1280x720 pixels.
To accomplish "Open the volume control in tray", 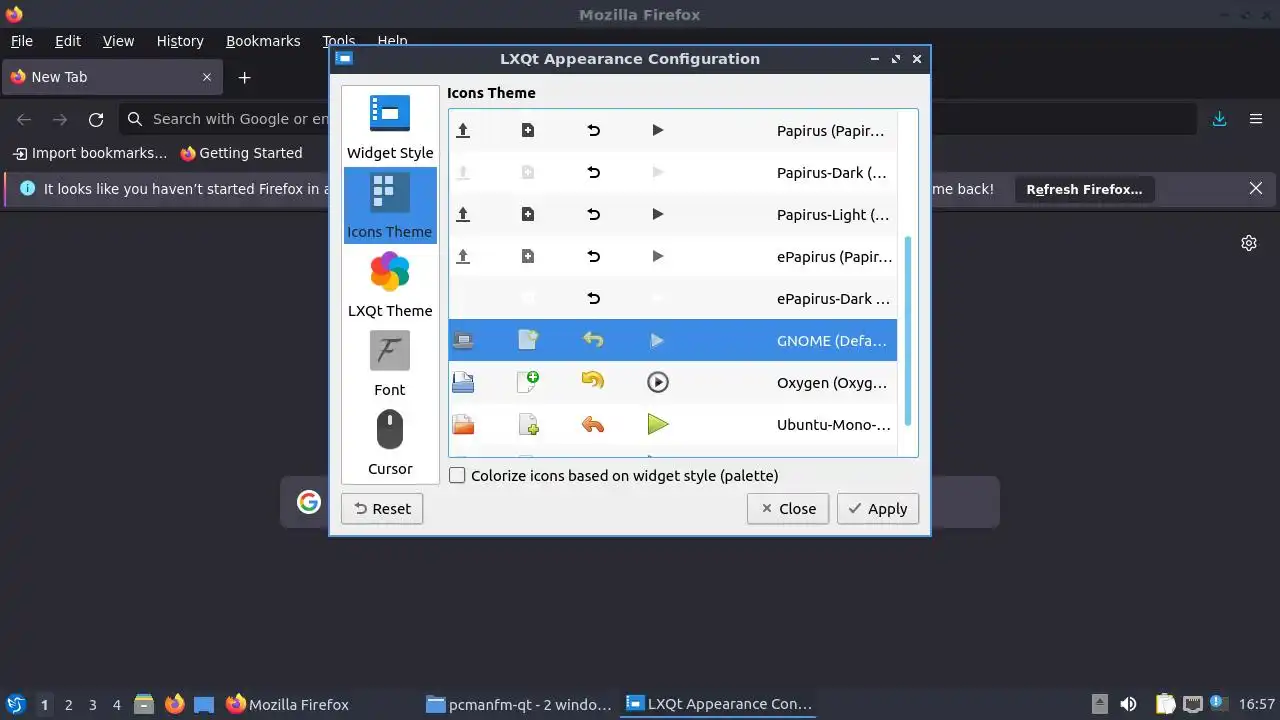I will tap(1129, 704).
